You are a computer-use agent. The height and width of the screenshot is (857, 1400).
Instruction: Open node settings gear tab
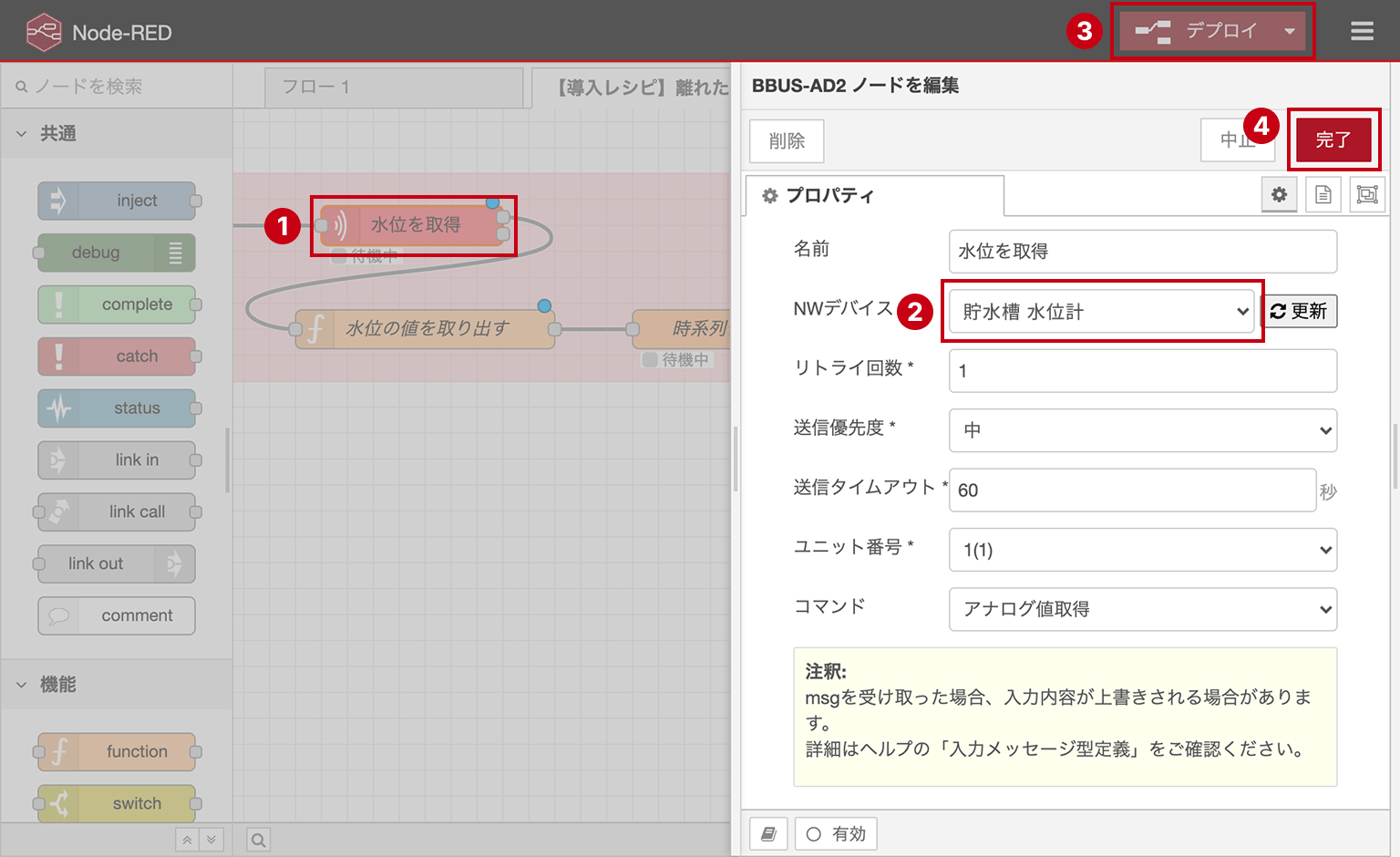point(1280,194)
